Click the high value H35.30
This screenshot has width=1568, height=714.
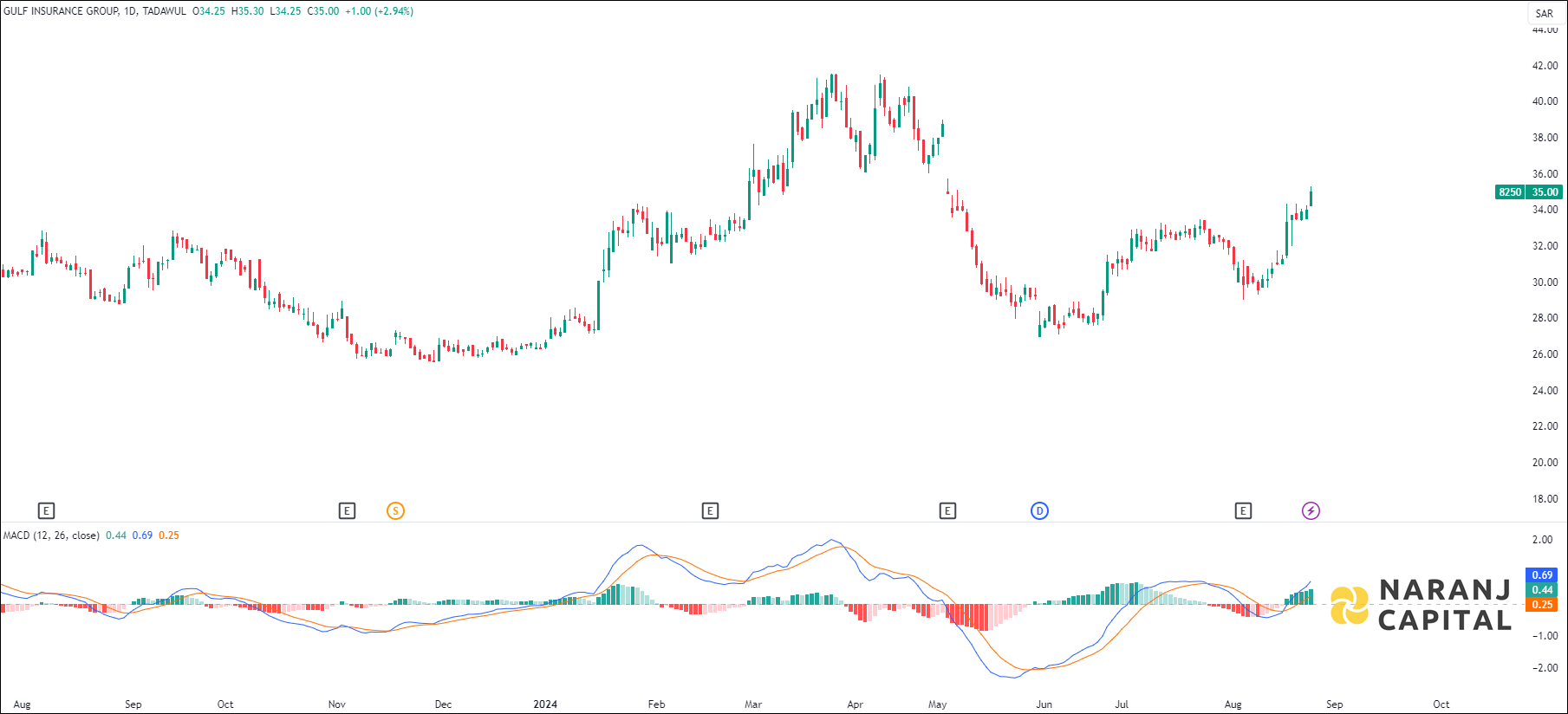pos(247,11)
